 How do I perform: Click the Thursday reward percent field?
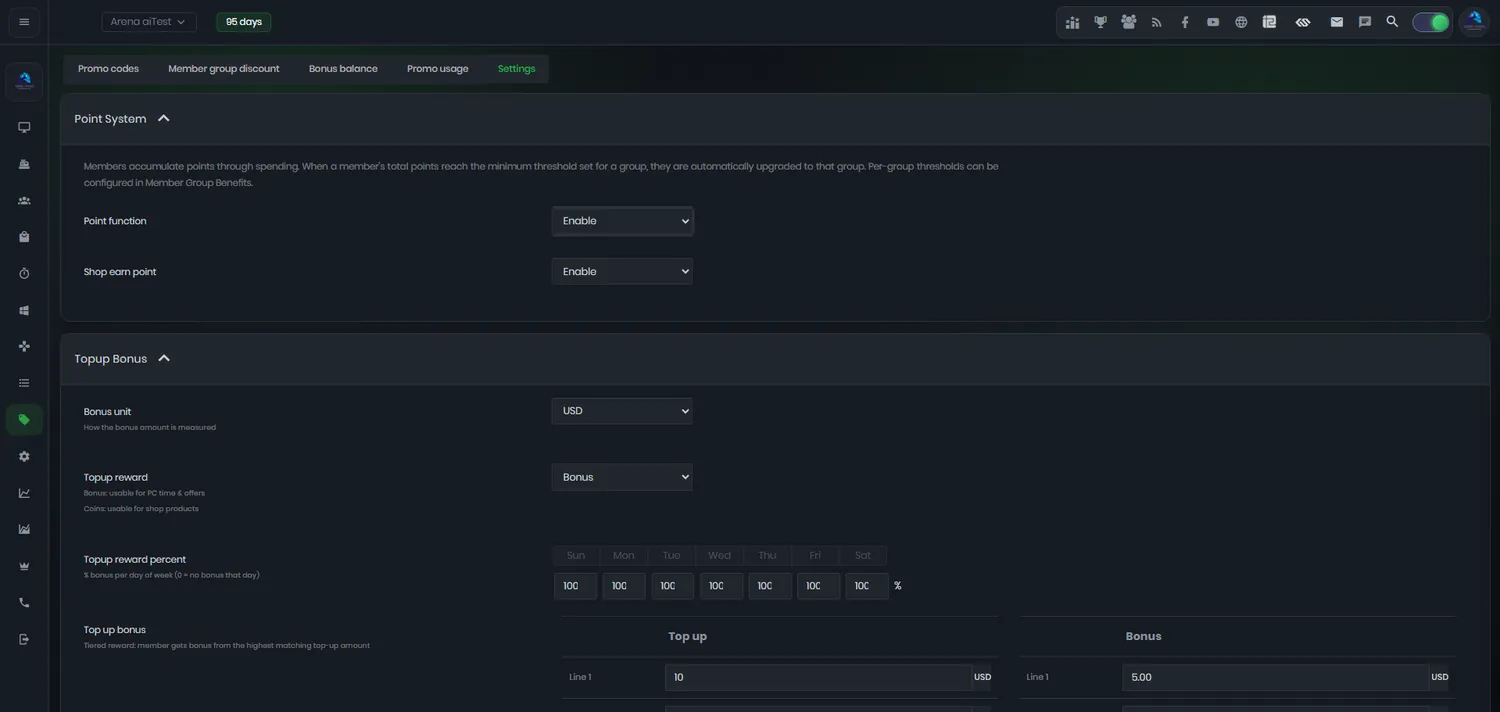(770, 586)
